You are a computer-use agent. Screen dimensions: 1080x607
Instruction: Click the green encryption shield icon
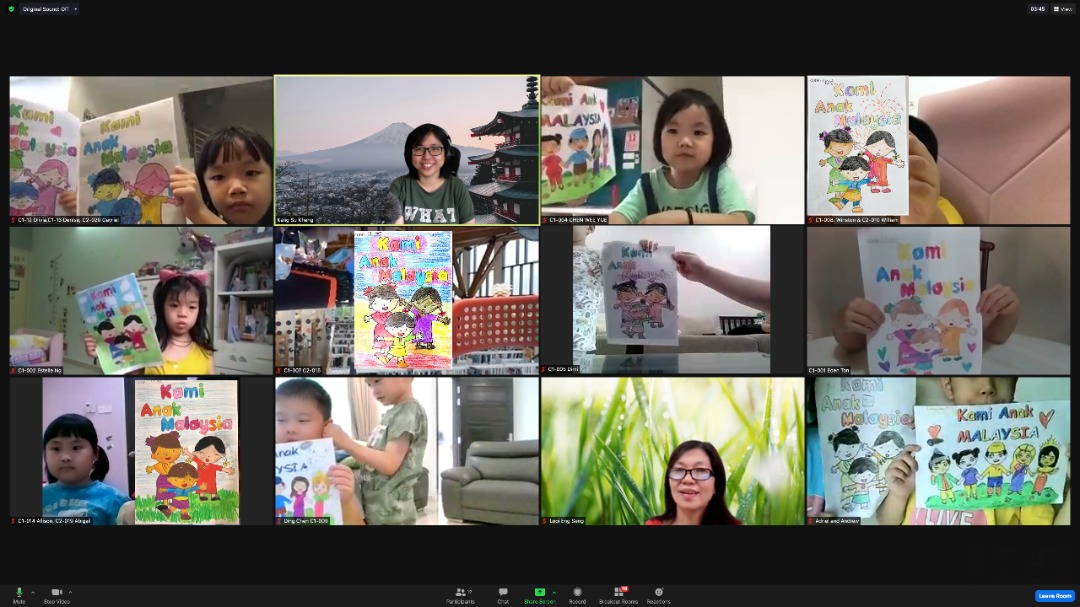pyautogui.click(x=11, y=9)
